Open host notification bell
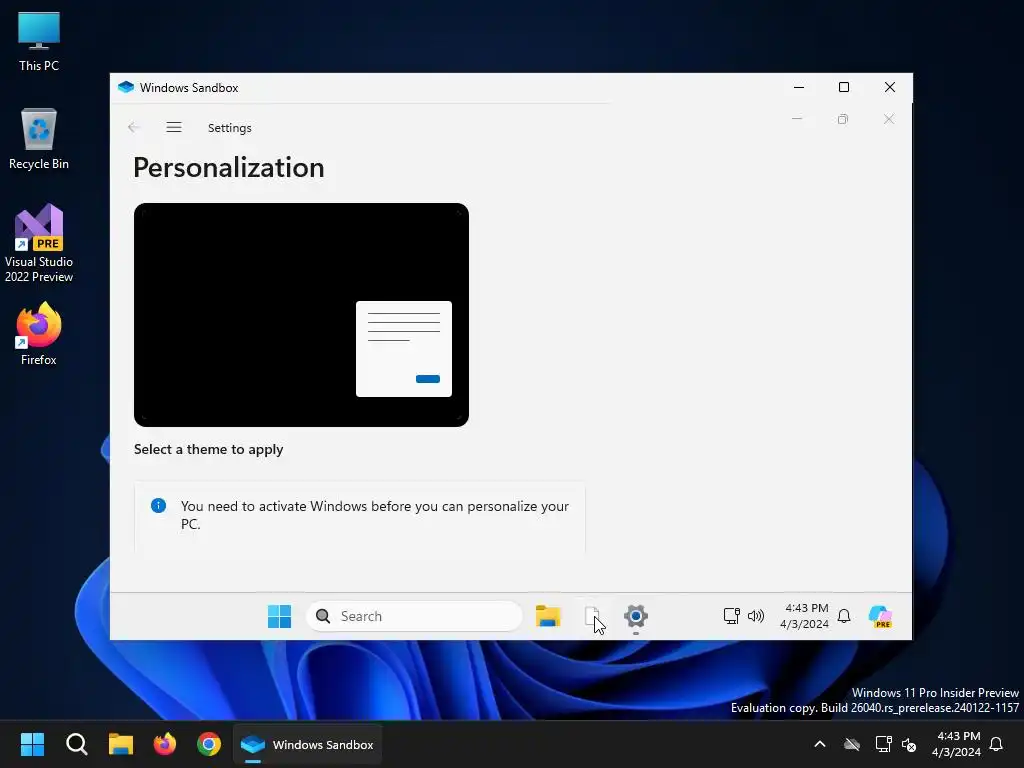1024x768 pixels. tap(997, 744)
